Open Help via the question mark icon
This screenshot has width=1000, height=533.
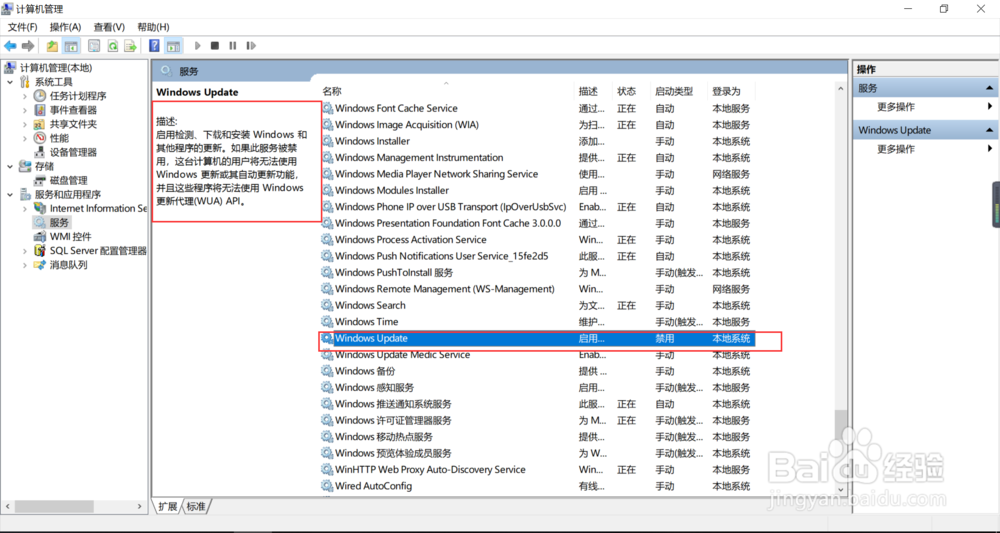click(x=154, y=46)
